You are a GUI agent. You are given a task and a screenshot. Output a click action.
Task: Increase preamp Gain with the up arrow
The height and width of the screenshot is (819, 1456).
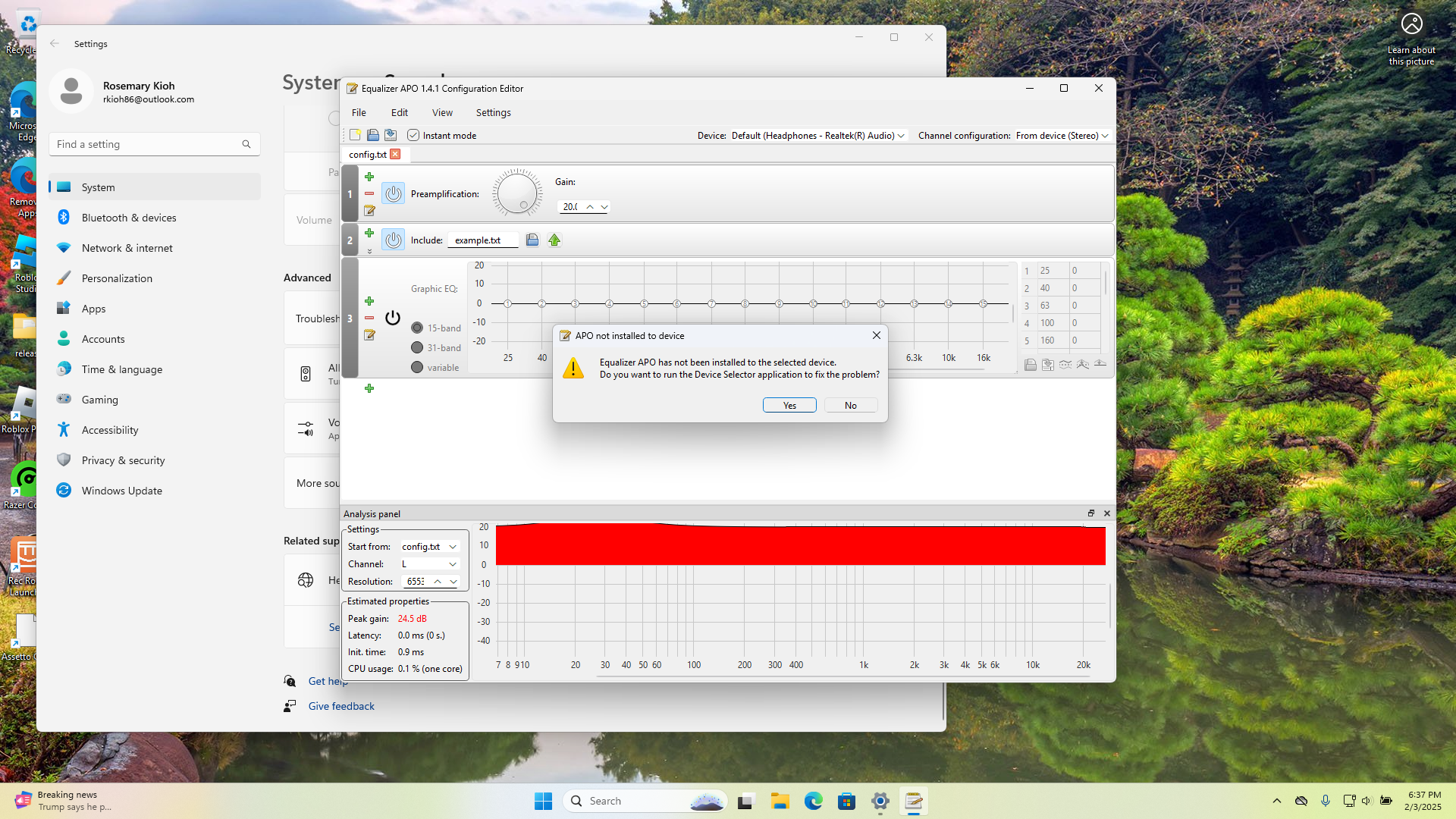click(589, 206)
